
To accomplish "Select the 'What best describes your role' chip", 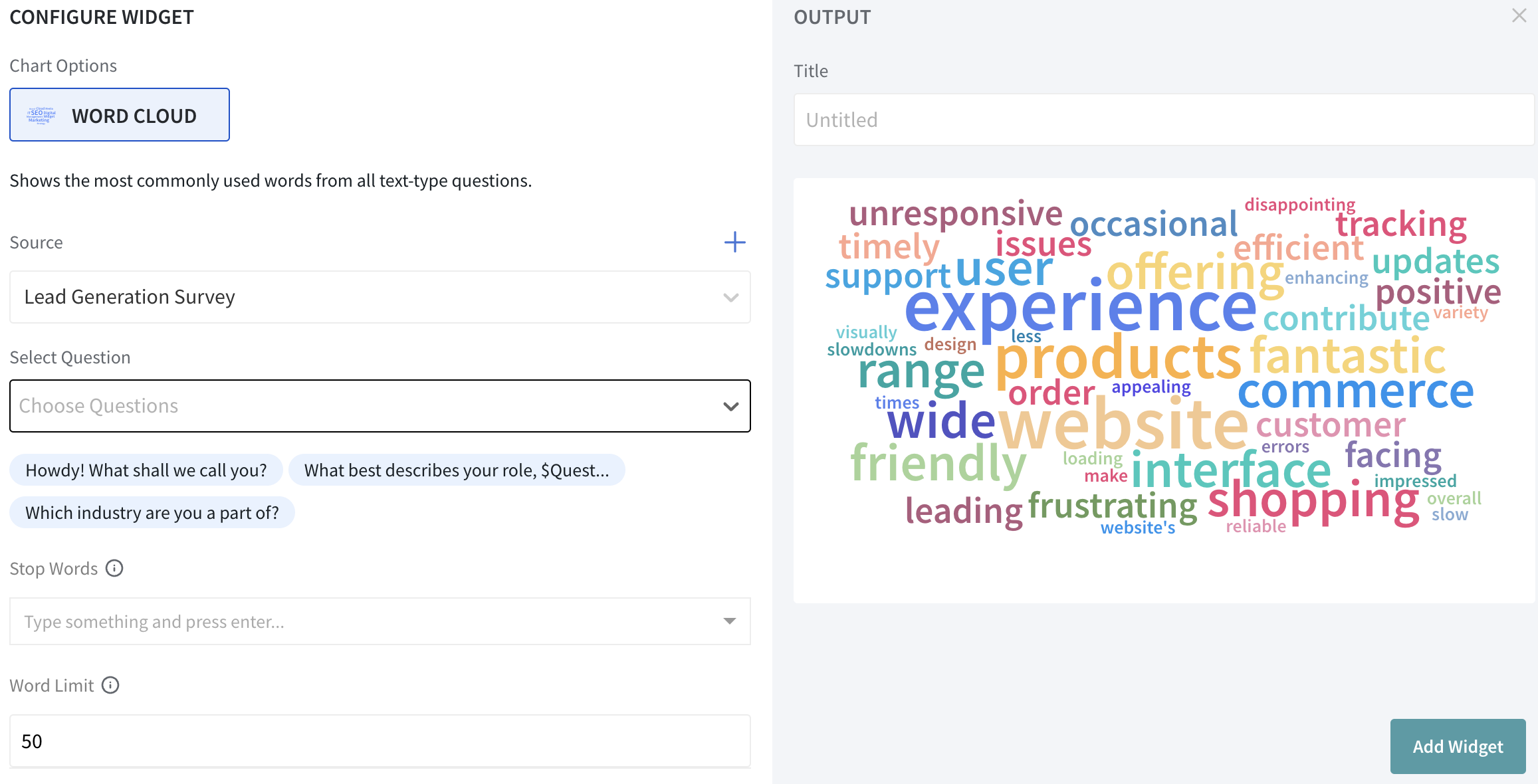I will click(x=456, y=470).
